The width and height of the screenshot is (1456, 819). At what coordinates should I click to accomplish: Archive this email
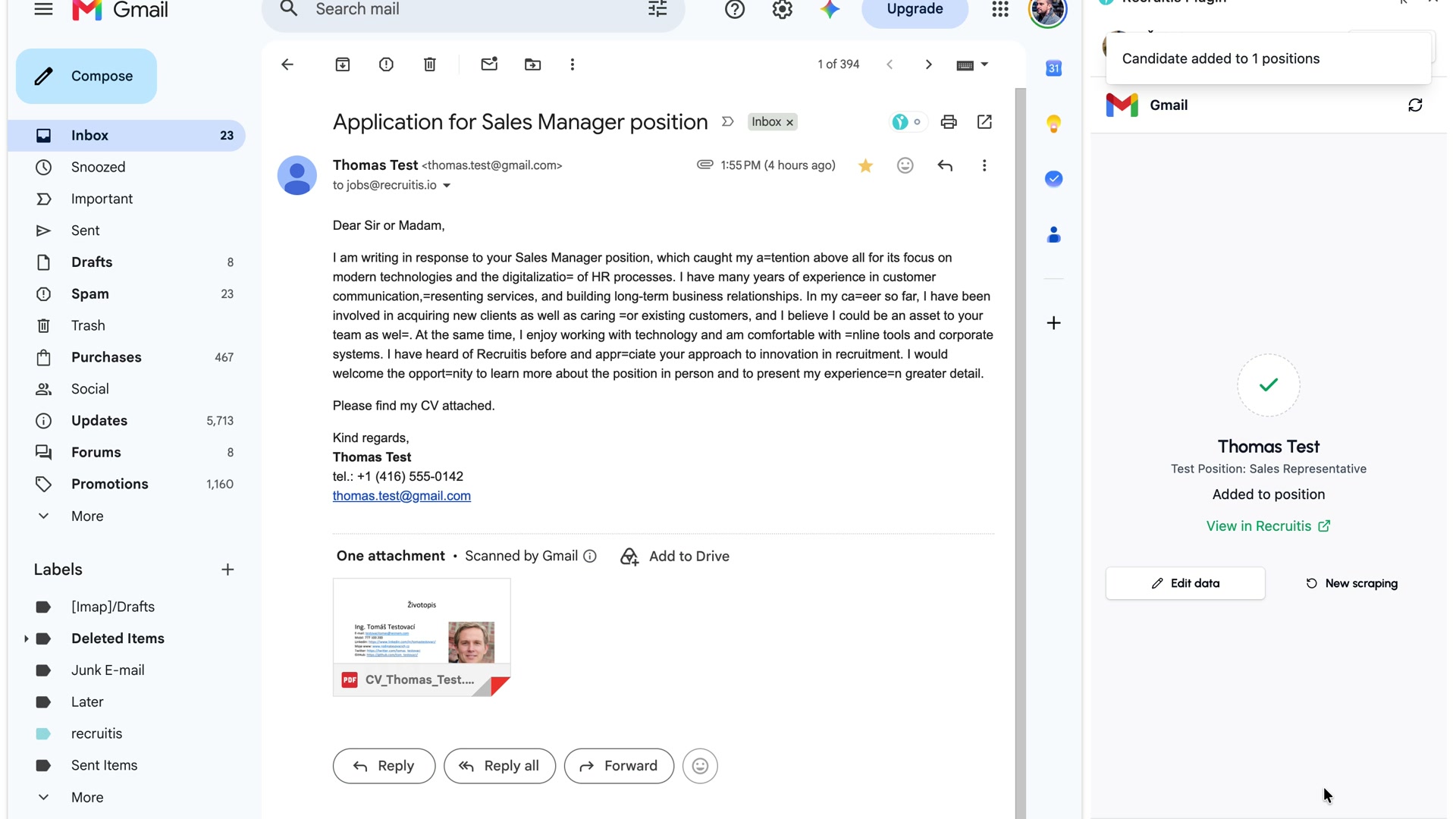coord(343,64)
